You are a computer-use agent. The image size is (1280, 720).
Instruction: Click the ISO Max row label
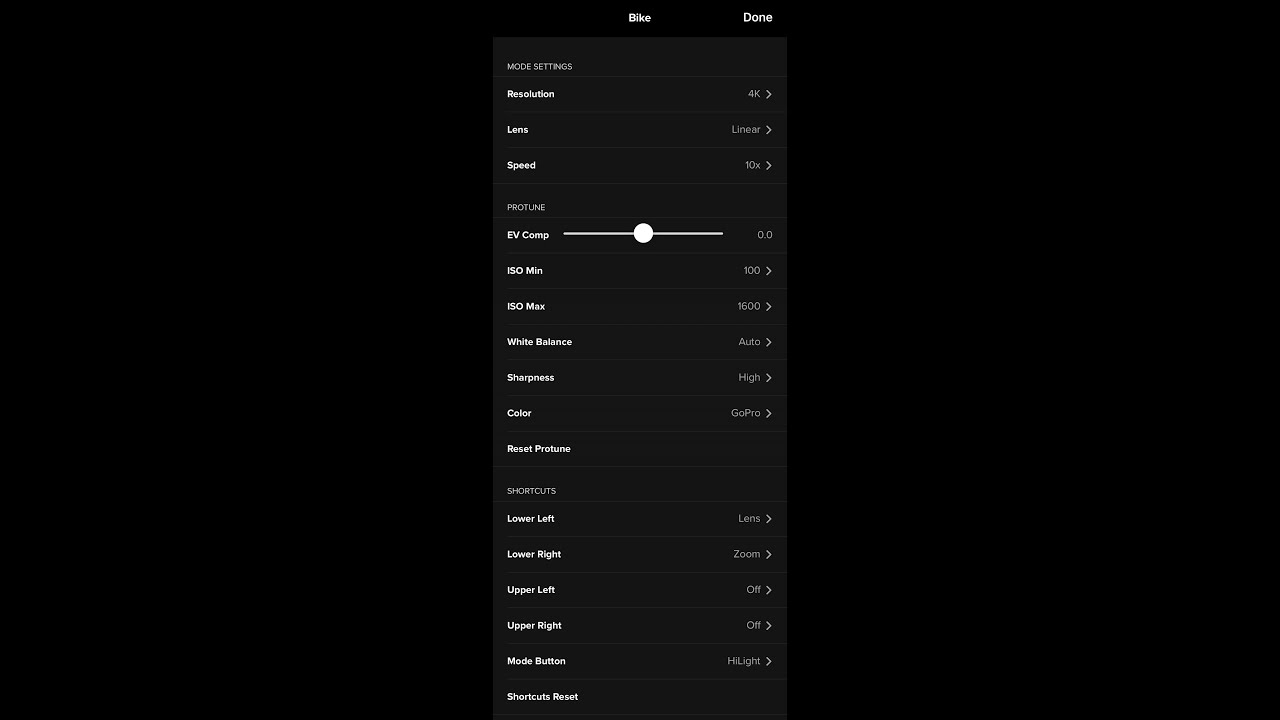pyautogui.click(x=526, y=307)
